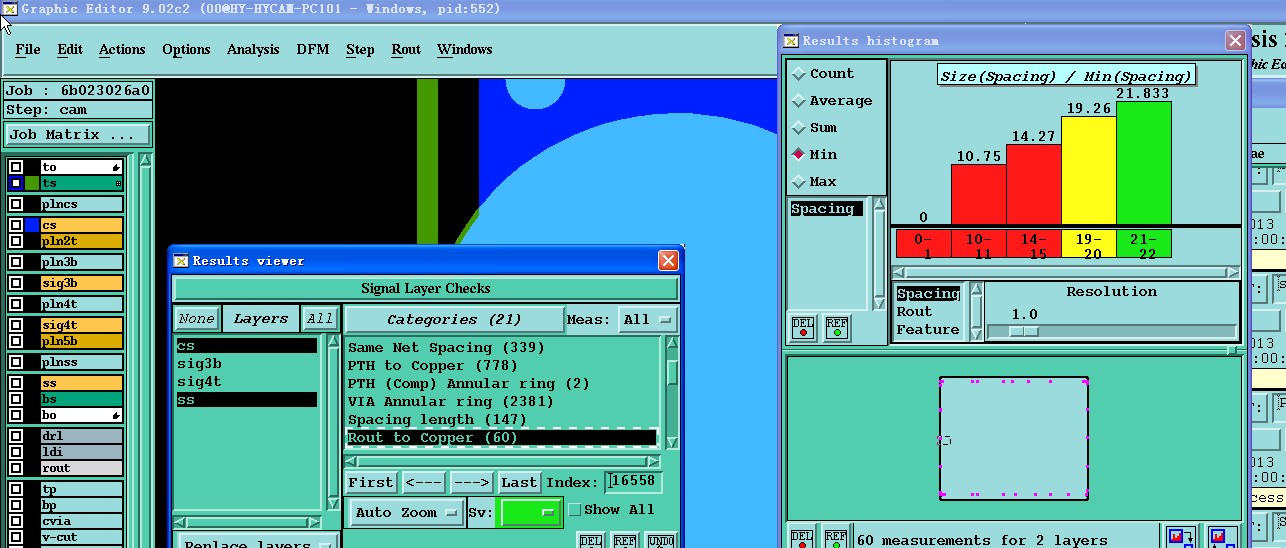
Task: Open the Windows menu
Action: pos(464,50)
